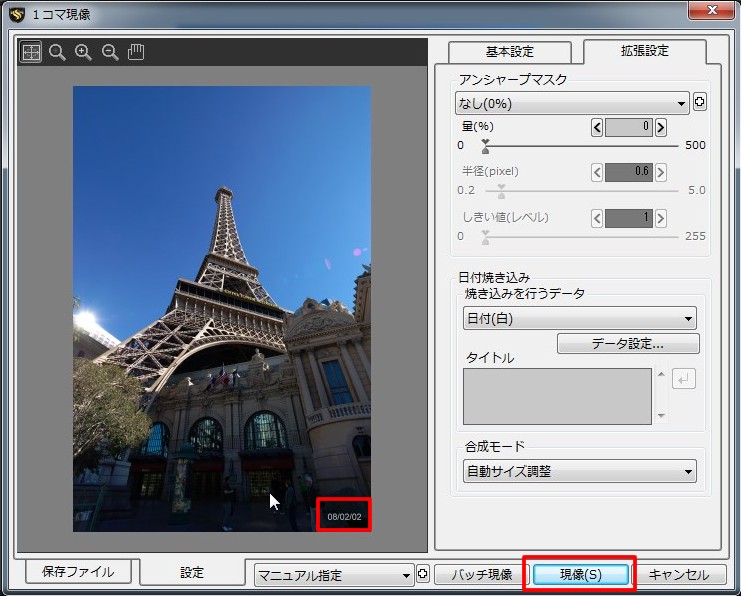Viewport: 741px width, 596px height.
Task: Switch to the 拡張設定 tab
Action: point(645,51)
